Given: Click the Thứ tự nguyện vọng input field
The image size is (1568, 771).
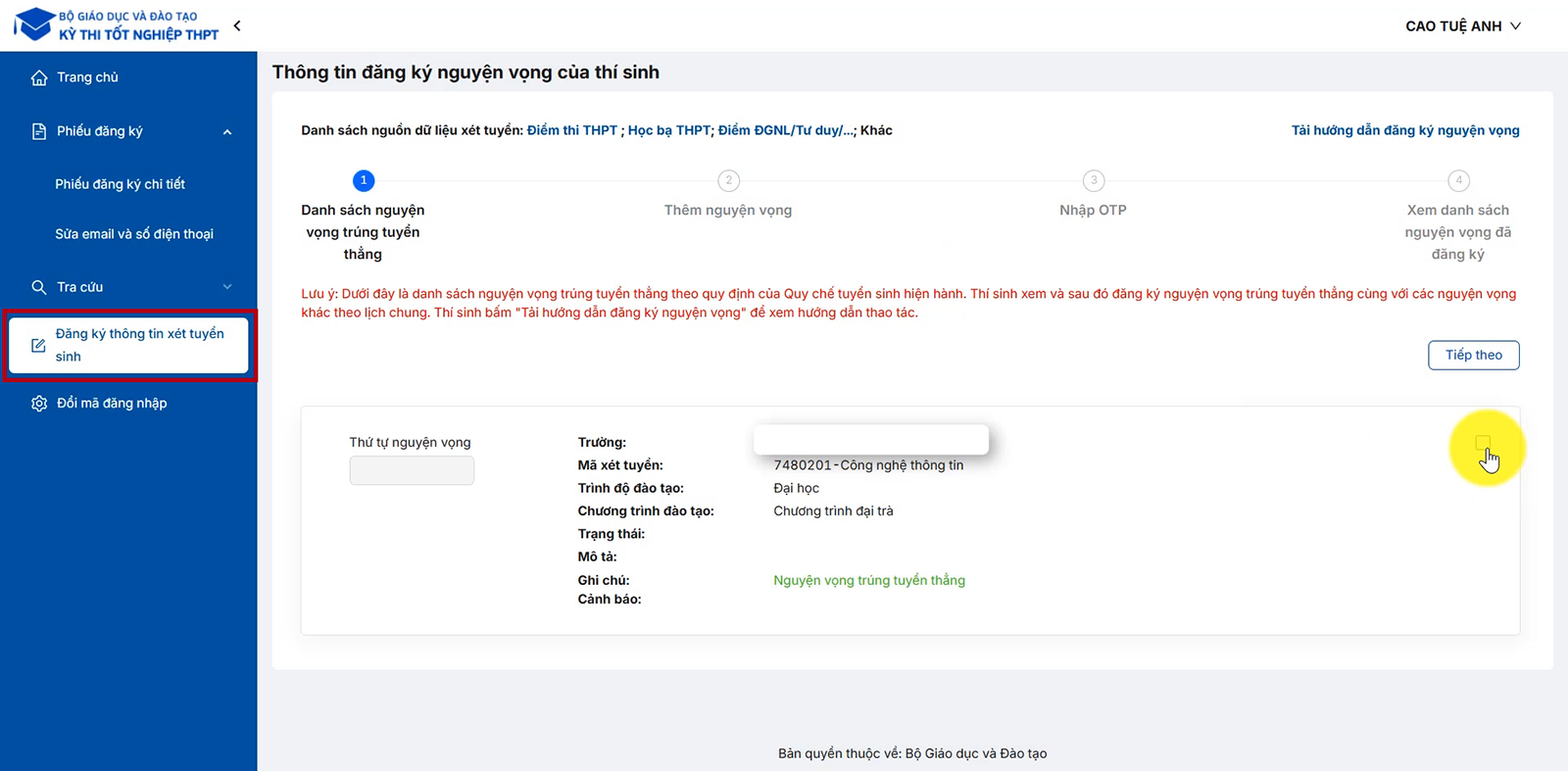Looking at the screenshot, I should click(x=412, y=471).
